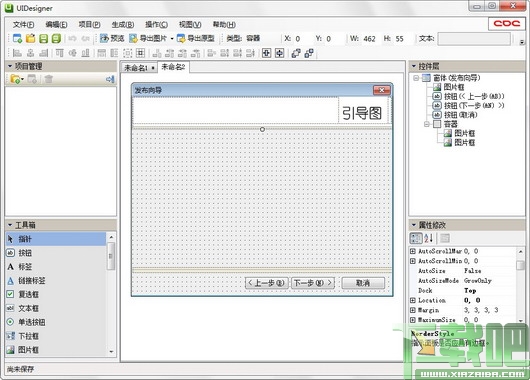Click the pin icon in the 项目管理 toolbar
530x380 pixels.
[110, 79]
